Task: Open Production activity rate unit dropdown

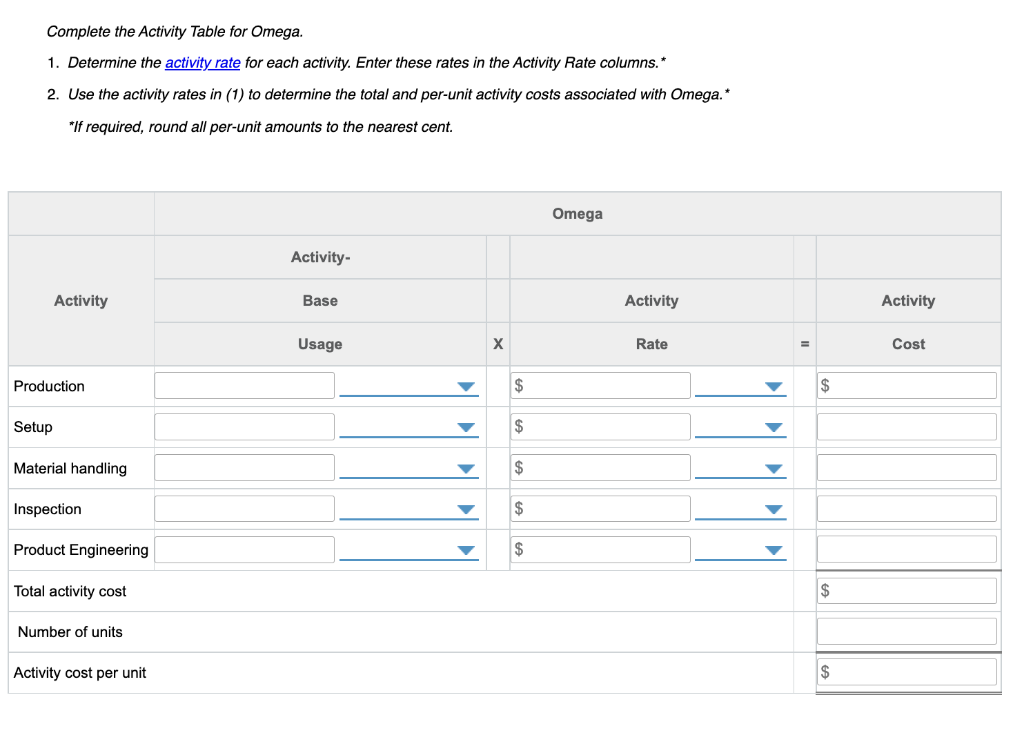Action: pos(740,387)
